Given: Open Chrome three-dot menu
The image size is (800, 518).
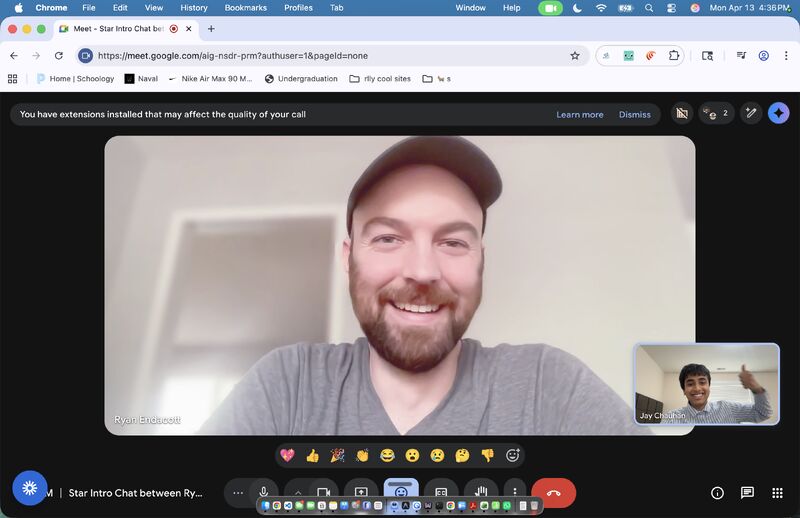Looking at the screenshot, I should (786, 56).
